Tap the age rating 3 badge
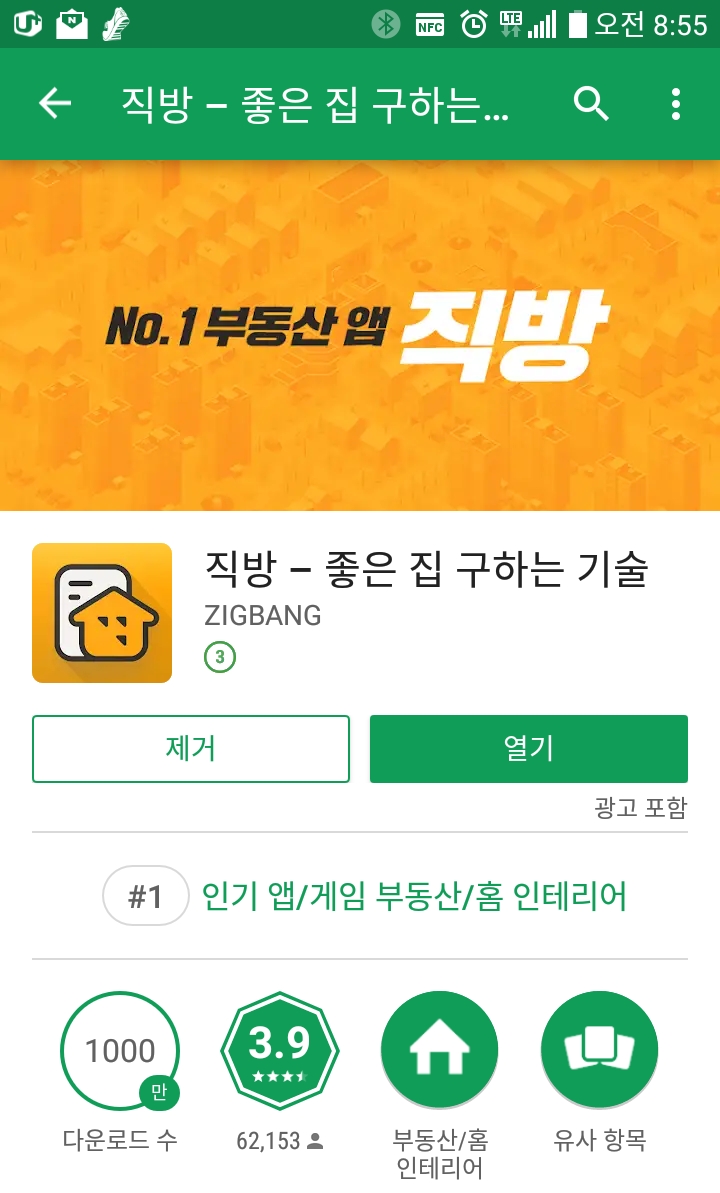Viewport: 720px width, 1193px height. (220, 657)
